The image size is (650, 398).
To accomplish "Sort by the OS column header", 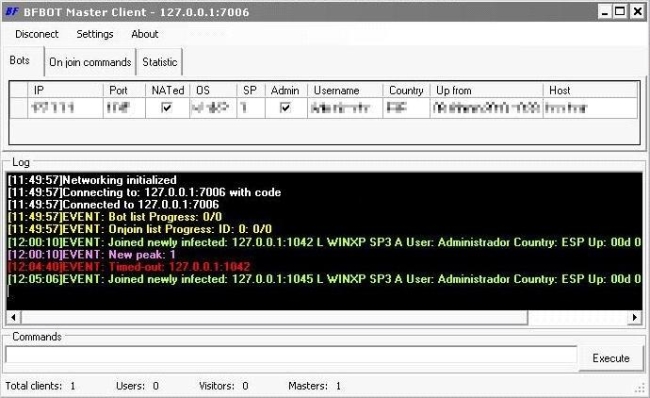I will click(x=213, y=90).
